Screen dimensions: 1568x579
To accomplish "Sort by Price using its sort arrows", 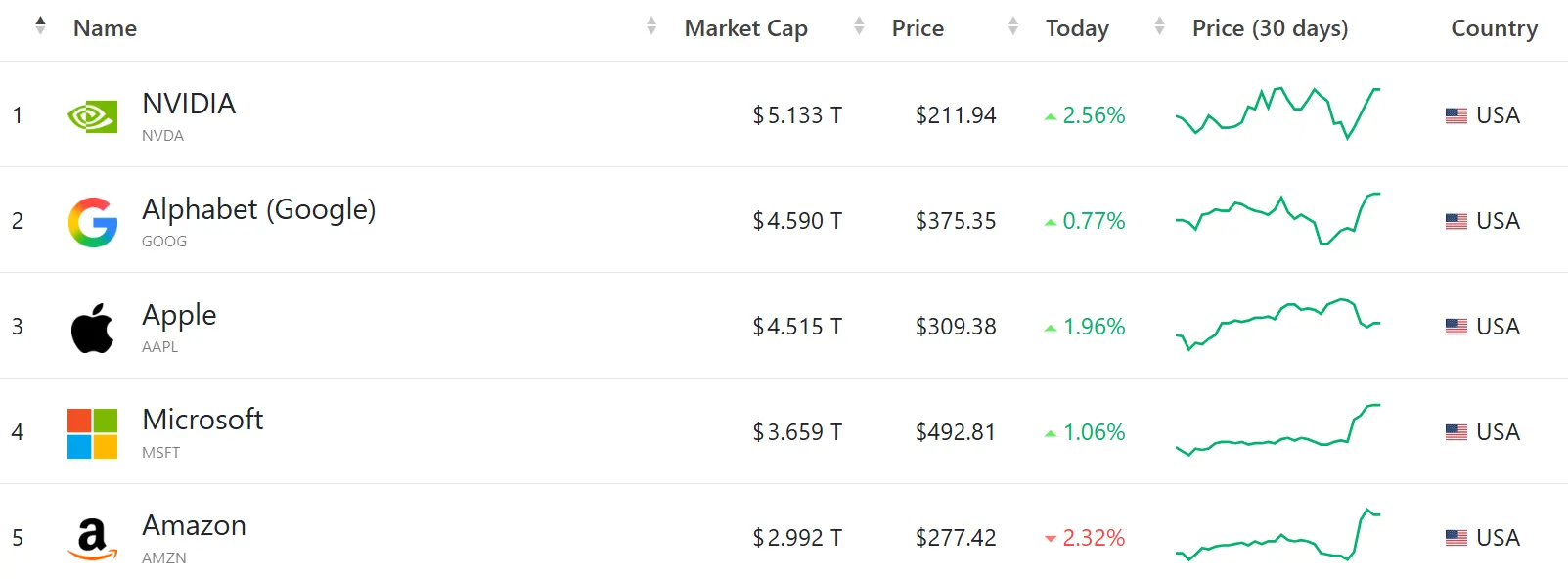I will coord(859,26).
